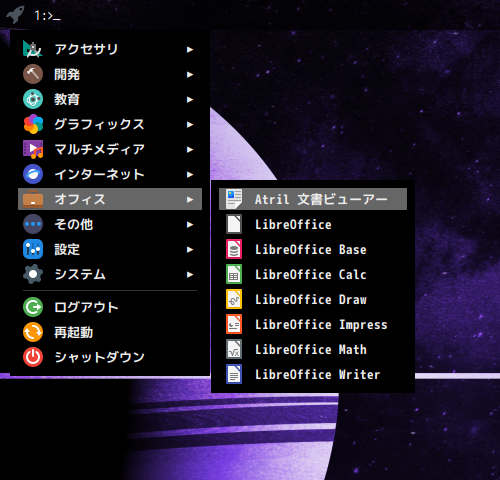Click the LibreOffice Impress icon

234,324
